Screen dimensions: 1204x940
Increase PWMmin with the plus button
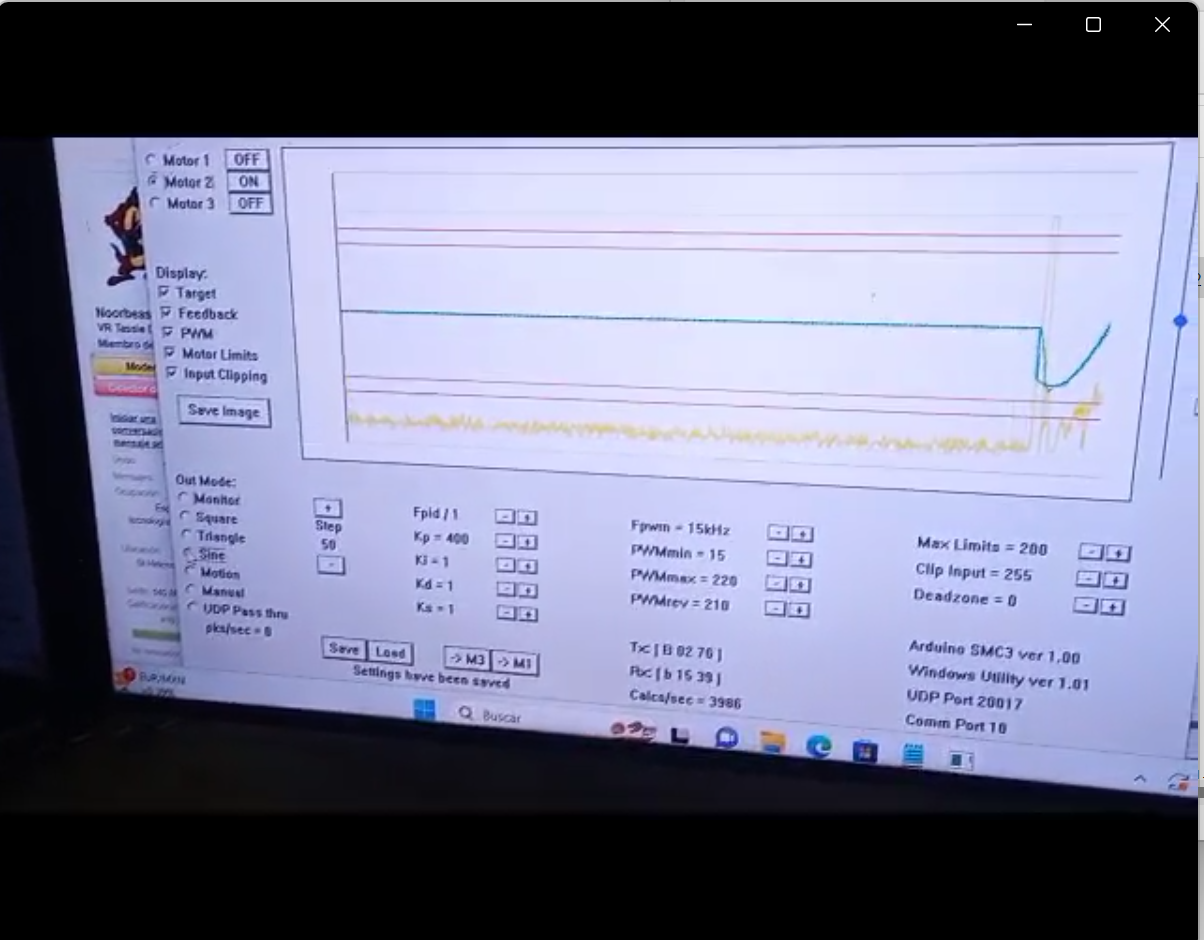801,559
